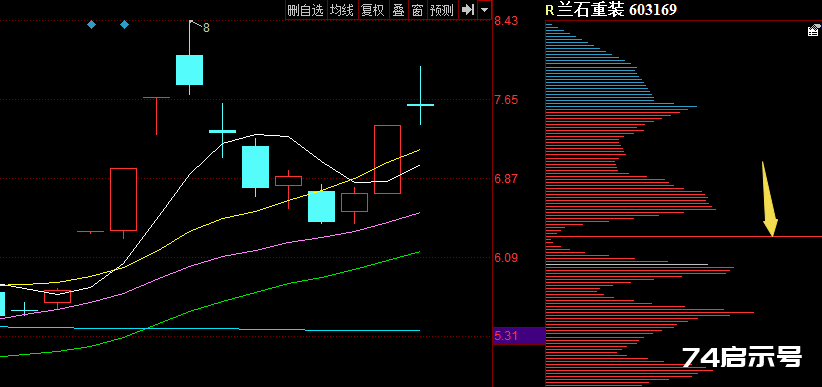Expand the toolbar dropdown arrow
Viewport: 822px width, 387px height.
[x=484, y=10]
